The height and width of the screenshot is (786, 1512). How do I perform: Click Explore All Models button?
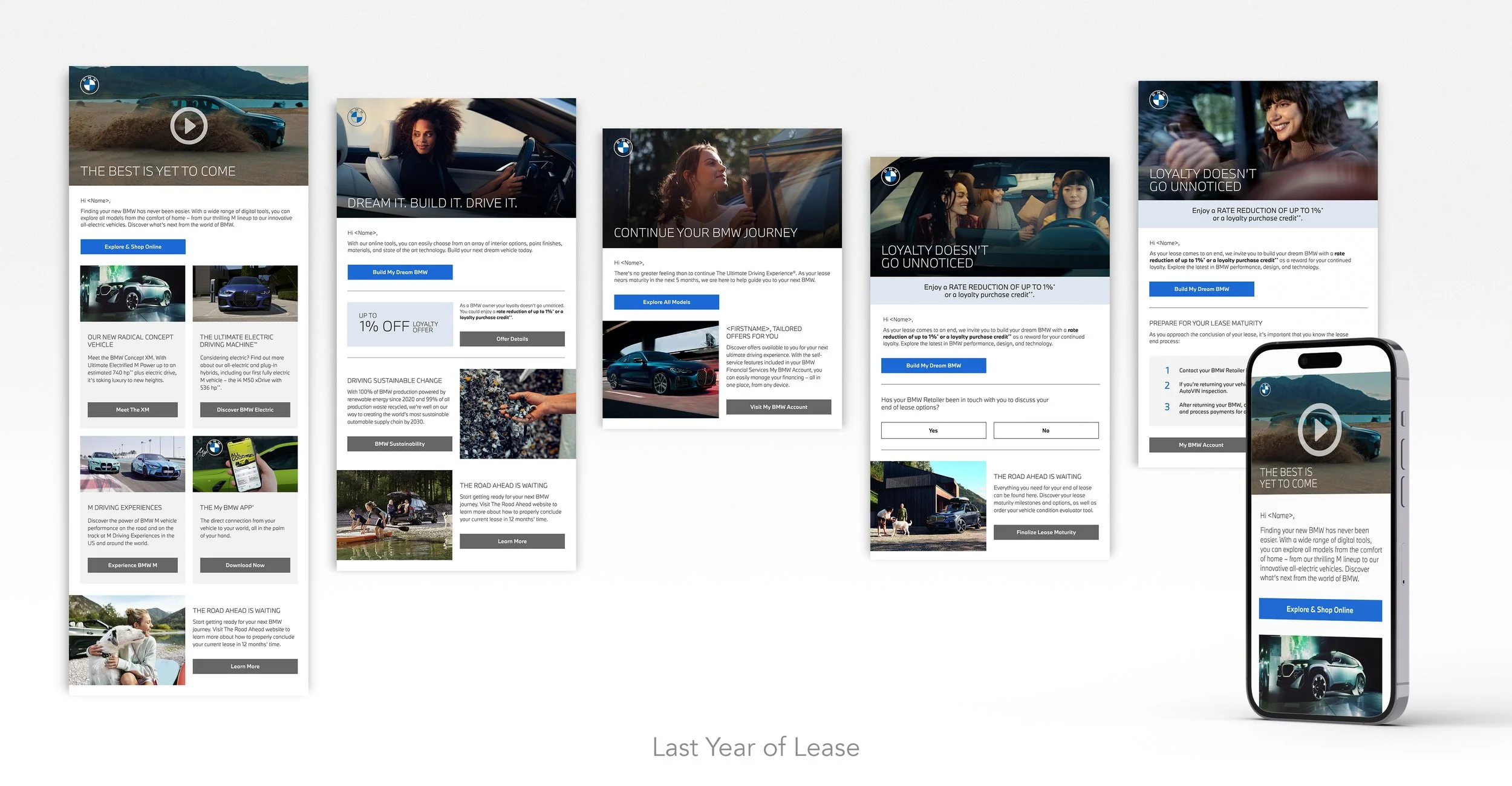[666, 302]
